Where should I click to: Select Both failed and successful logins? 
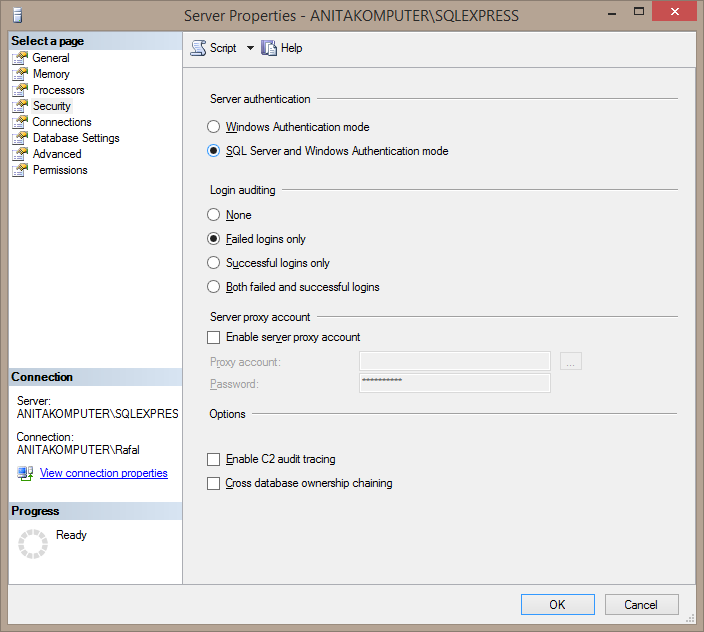tap(293, 287)
